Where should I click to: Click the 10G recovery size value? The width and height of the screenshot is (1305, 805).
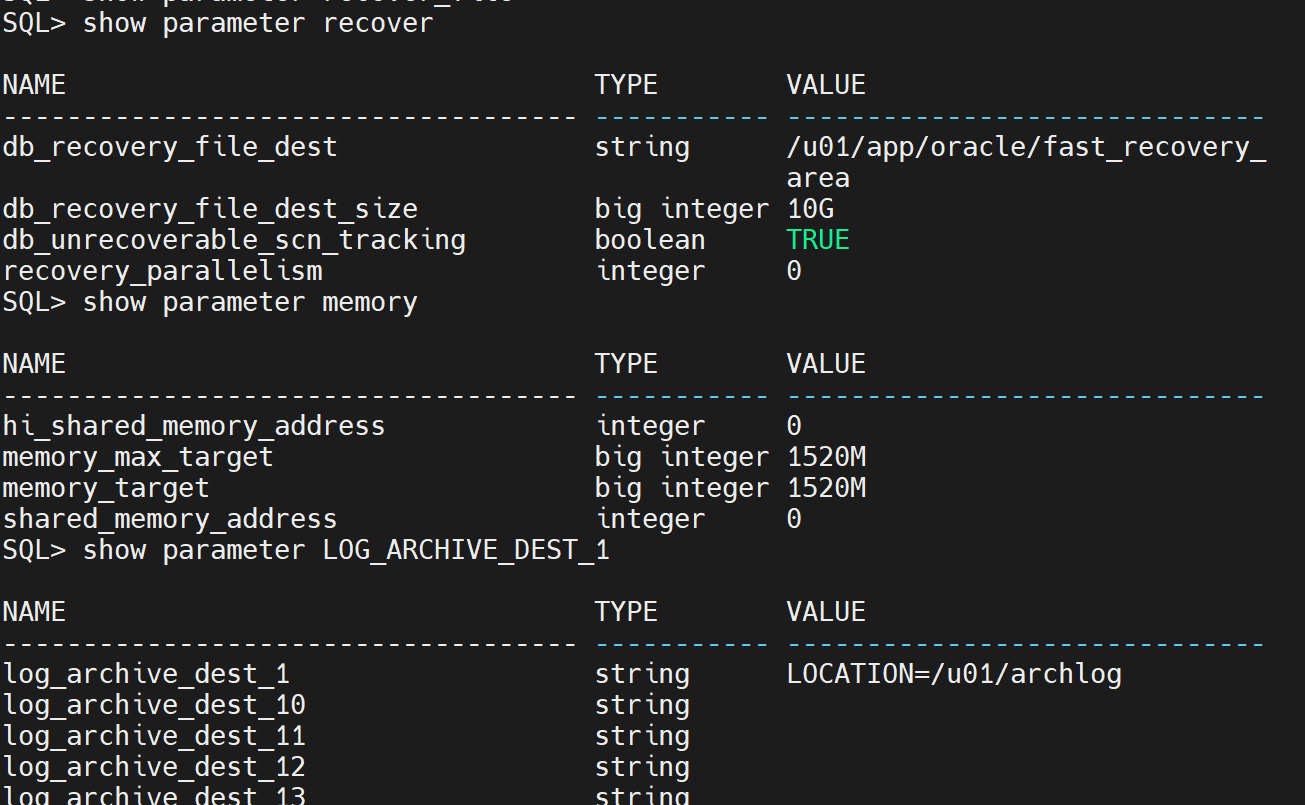tap(810, 209)
